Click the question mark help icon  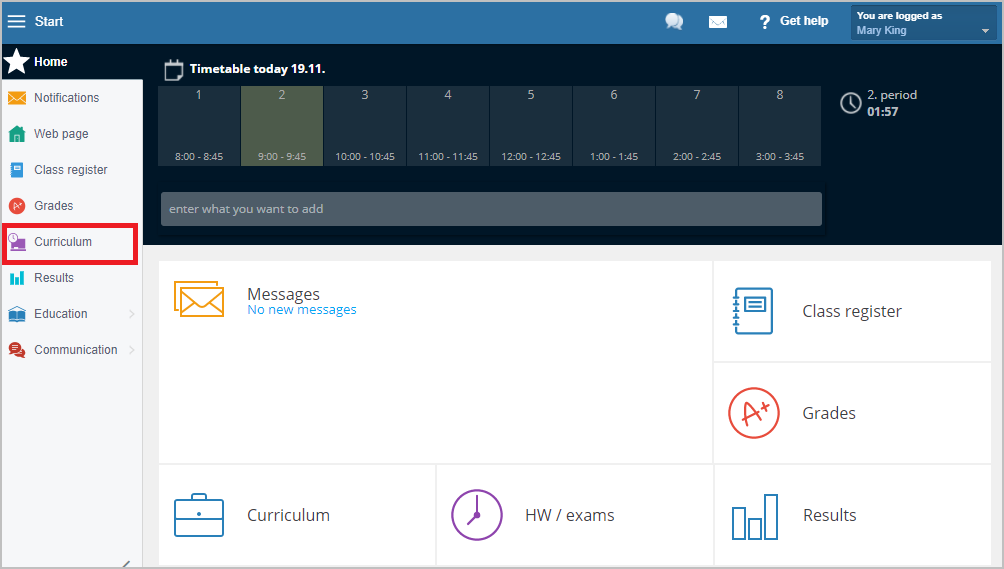click(x=765, y=22)
